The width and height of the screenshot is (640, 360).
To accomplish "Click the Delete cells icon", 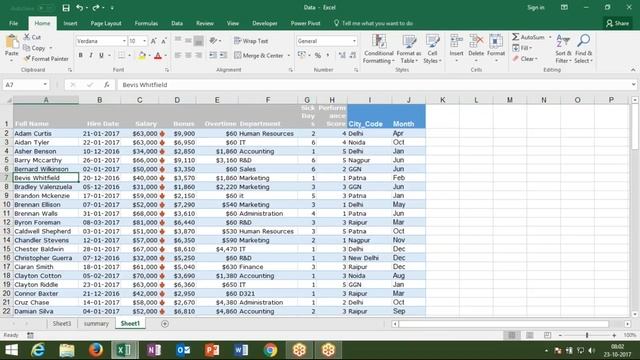I will point(476,42).
